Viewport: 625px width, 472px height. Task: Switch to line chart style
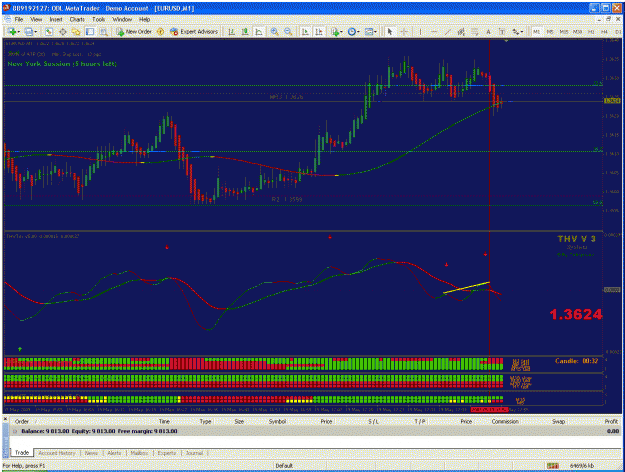click(x=259, y=31)
